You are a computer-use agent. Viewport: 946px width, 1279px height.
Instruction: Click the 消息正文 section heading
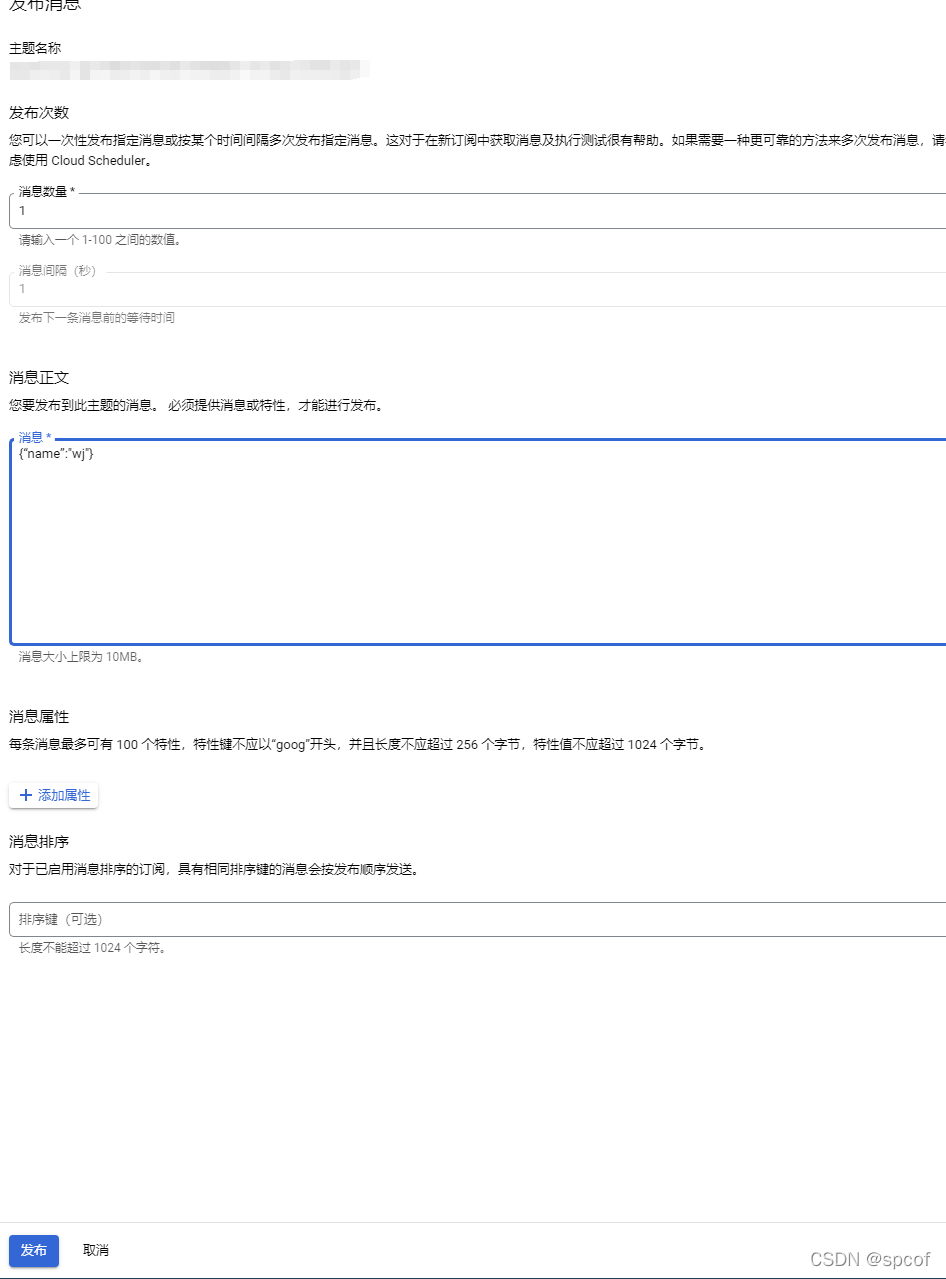click(38, 377)
